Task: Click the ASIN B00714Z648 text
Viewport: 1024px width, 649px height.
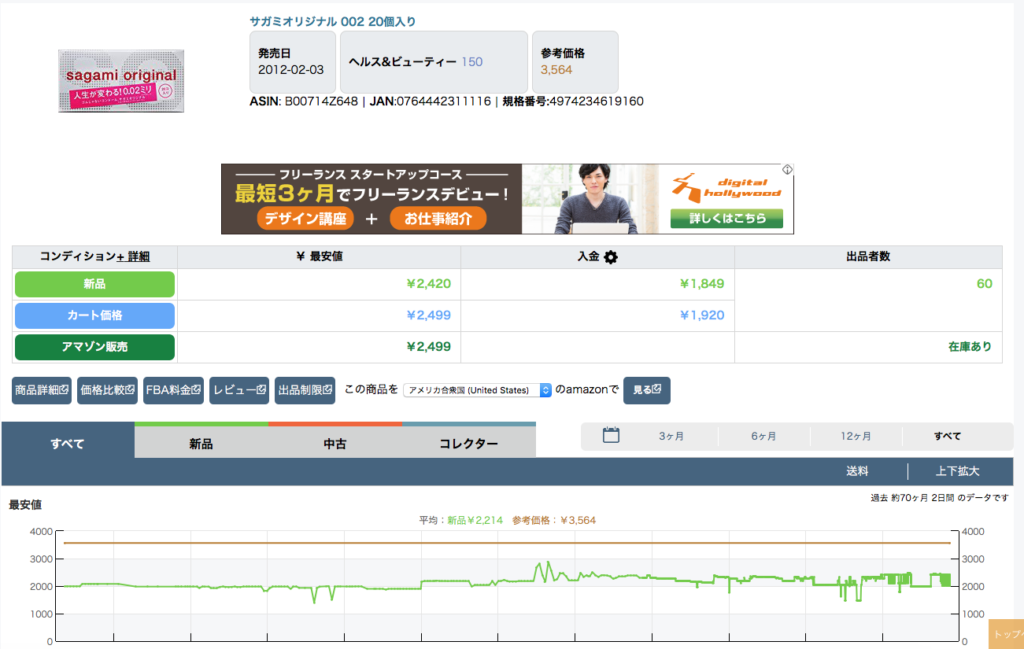Action: (304, 101)
